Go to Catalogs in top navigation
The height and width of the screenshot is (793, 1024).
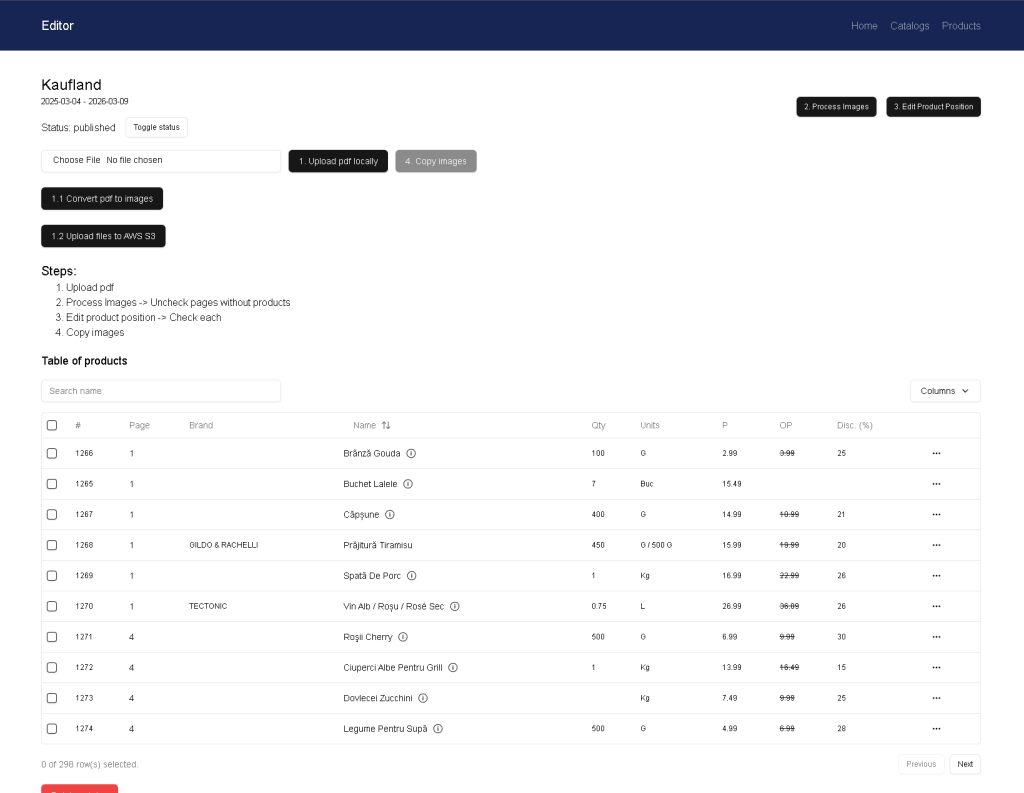[x=909, y=26]
